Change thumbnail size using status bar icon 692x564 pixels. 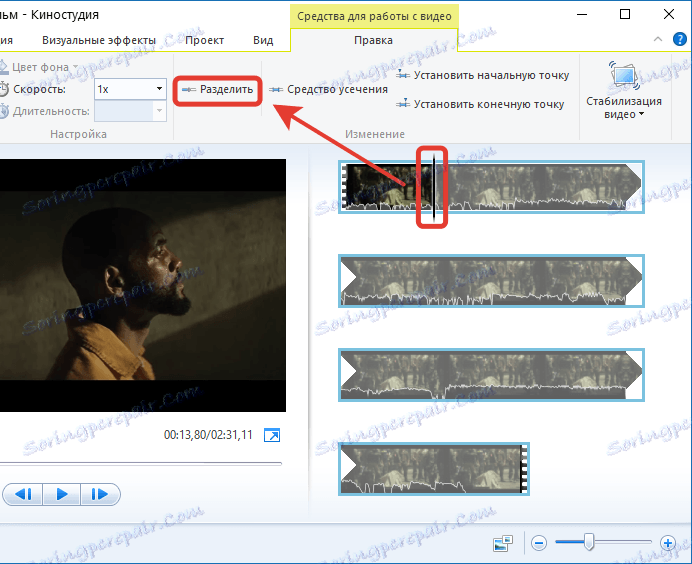point(503,543)
